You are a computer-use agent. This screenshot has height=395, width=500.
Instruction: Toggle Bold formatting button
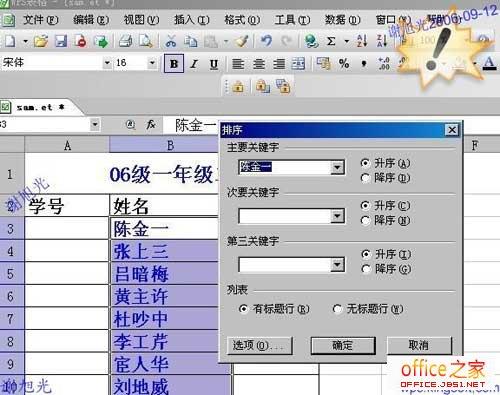pos(174,63)
